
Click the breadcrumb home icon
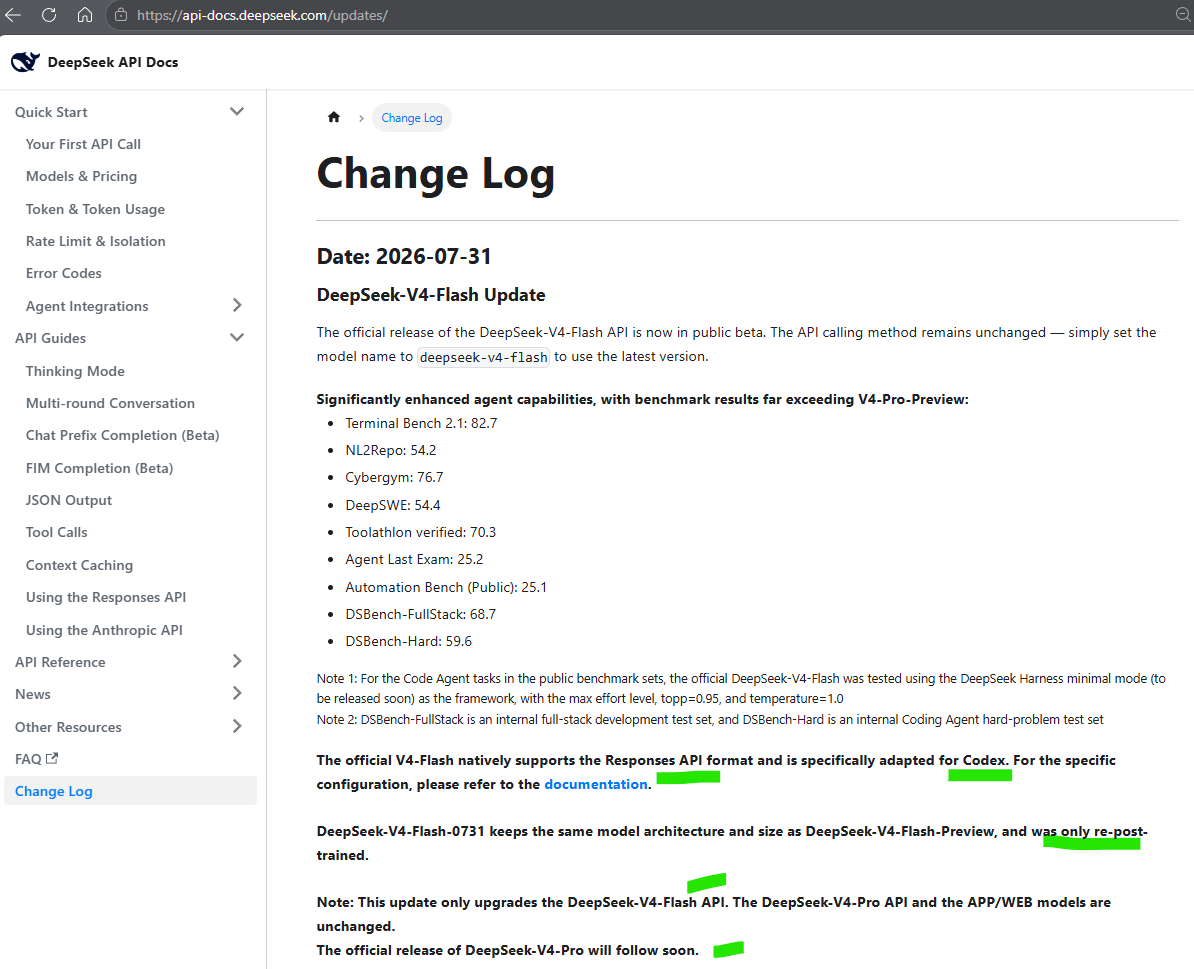pos(334,117)
